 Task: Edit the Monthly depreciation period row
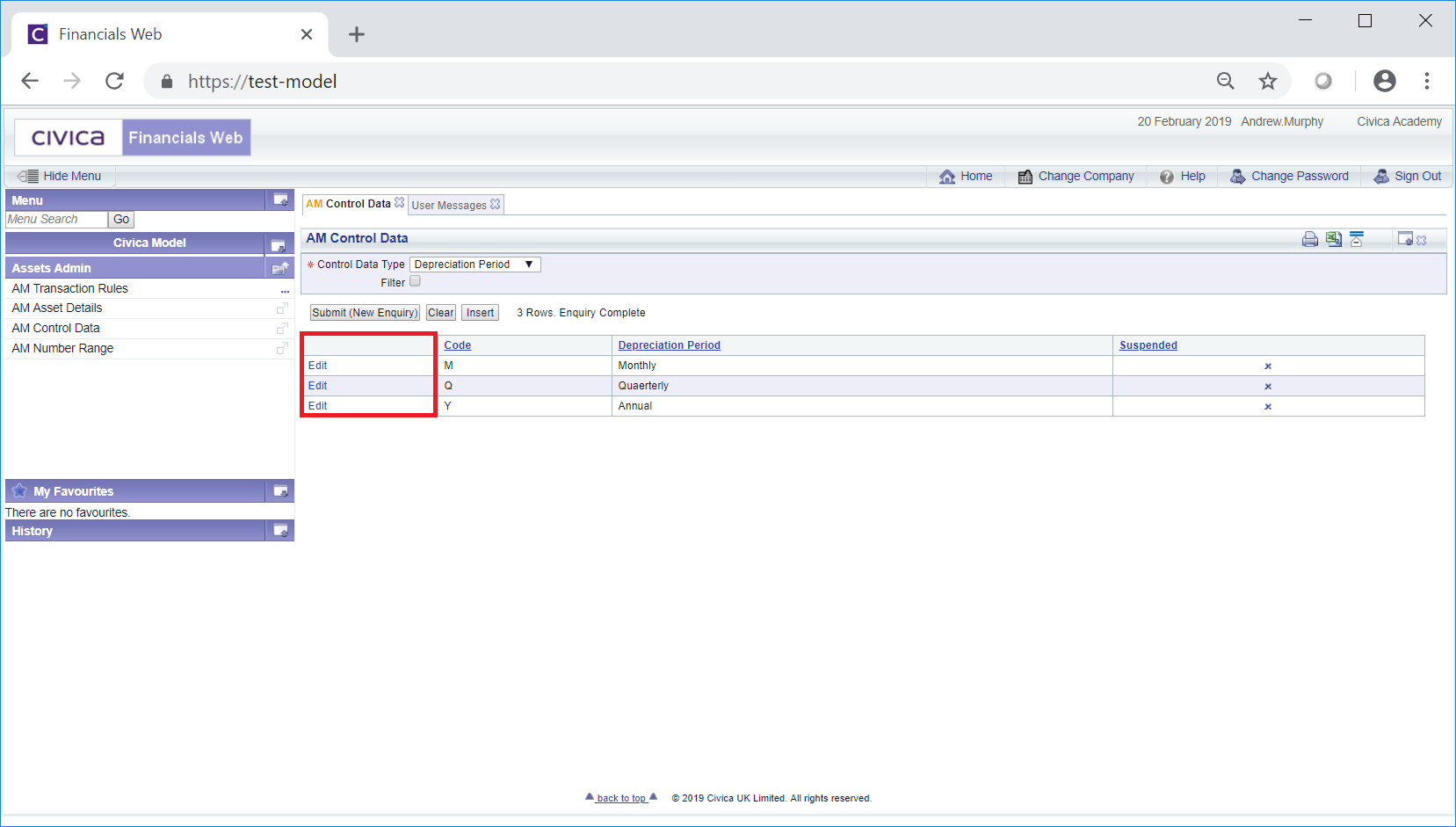(317, 366)
